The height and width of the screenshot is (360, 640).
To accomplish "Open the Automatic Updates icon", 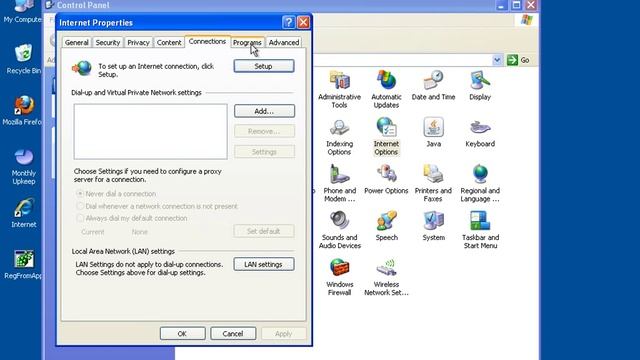I will 386,89.
